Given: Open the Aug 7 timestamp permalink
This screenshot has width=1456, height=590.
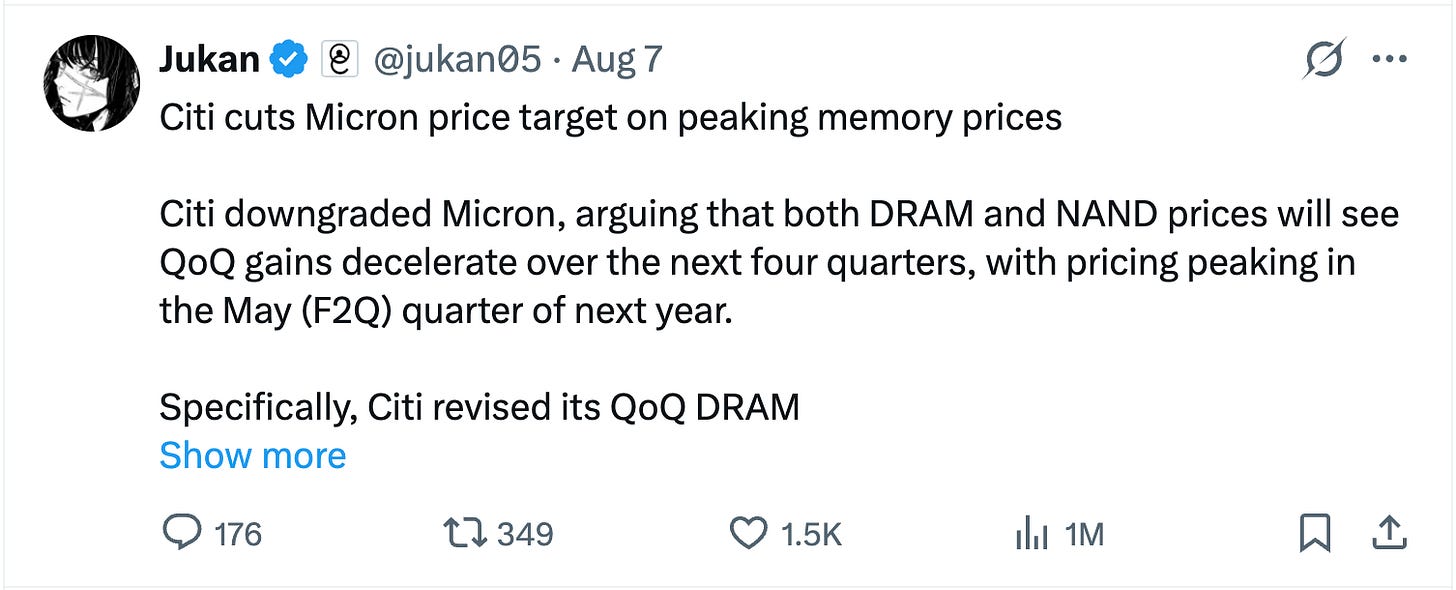Looking at the screenshot, I should (x=617, y=61).
